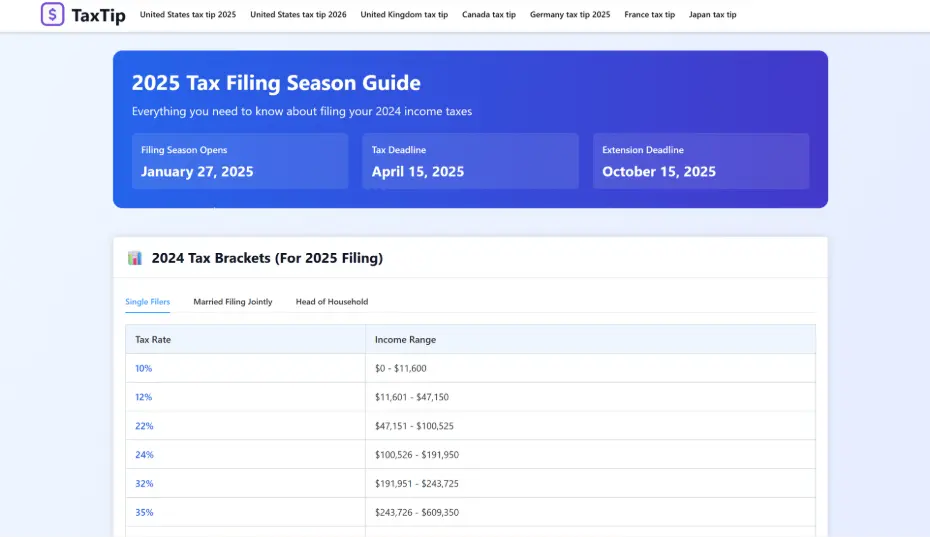This screenshot has width=930, height=537.
Task: Select the 32% tax rate entry
Action: (x=144, y=484)
